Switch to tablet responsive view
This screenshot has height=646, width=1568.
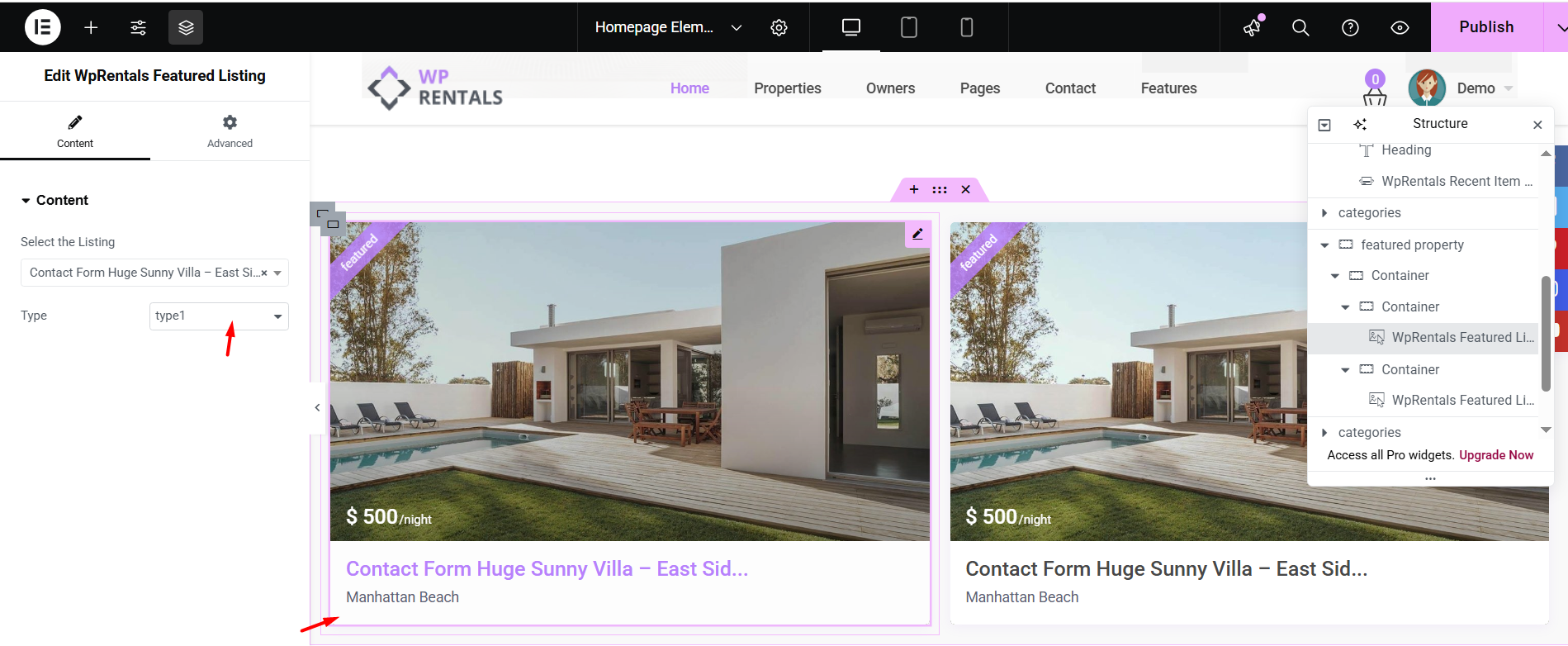tap(909, 27)
